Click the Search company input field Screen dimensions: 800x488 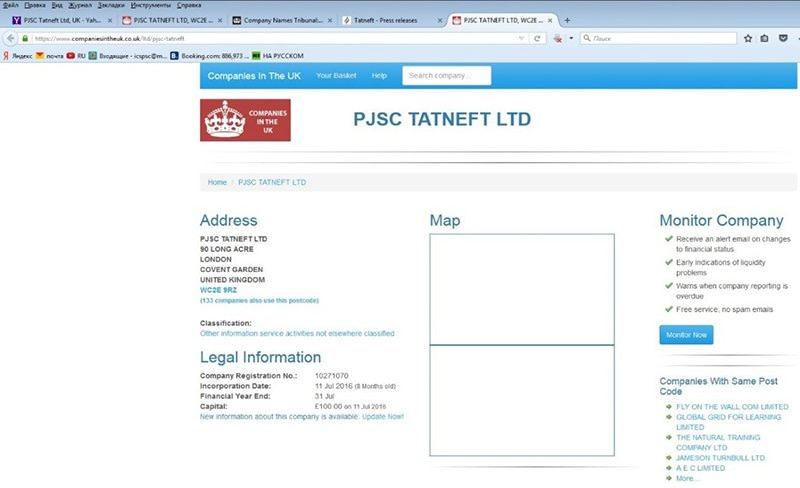[447, 76]
